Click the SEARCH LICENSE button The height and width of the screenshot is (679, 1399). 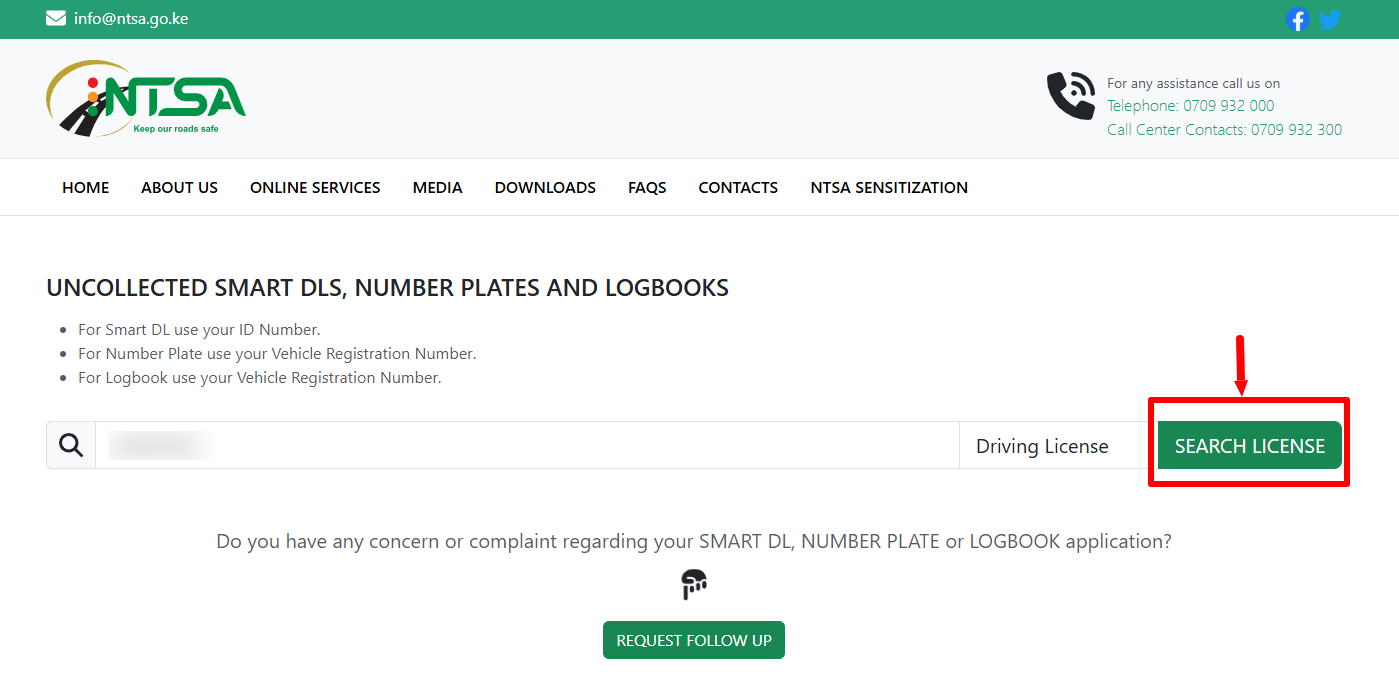[x=1250, y=446]
